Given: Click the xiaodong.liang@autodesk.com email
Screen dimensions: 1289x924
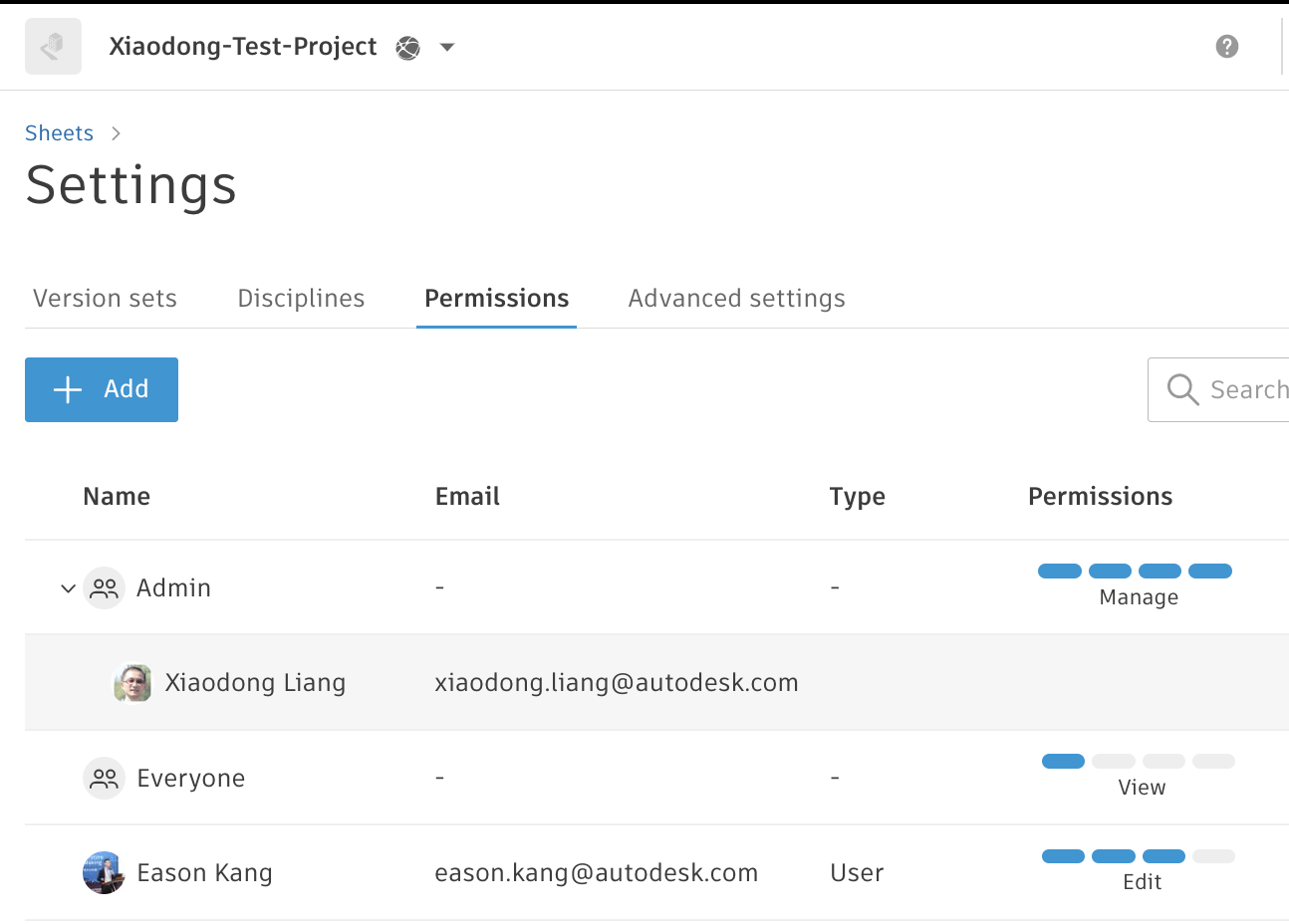Looking at the screenshot, I should (x=617, y=683).
